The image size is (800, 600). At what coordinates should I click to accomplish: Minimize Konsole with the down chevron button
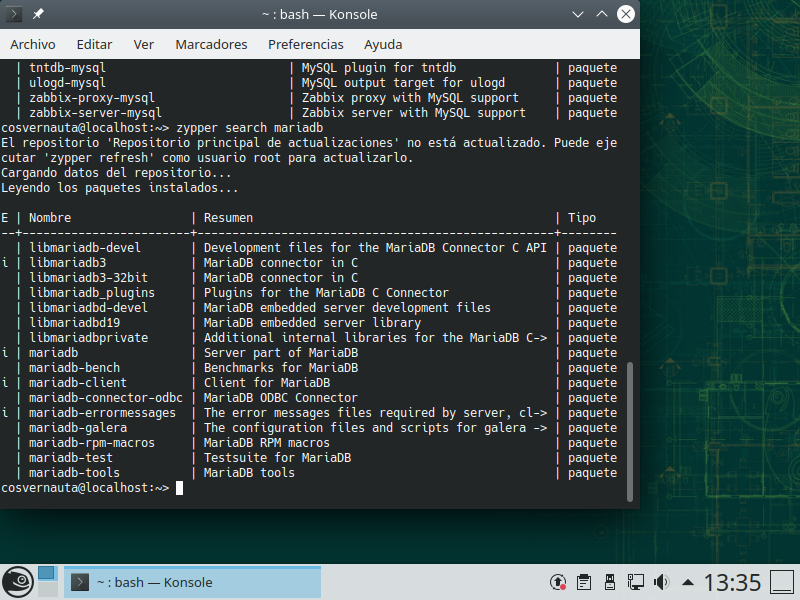[578, 14]
